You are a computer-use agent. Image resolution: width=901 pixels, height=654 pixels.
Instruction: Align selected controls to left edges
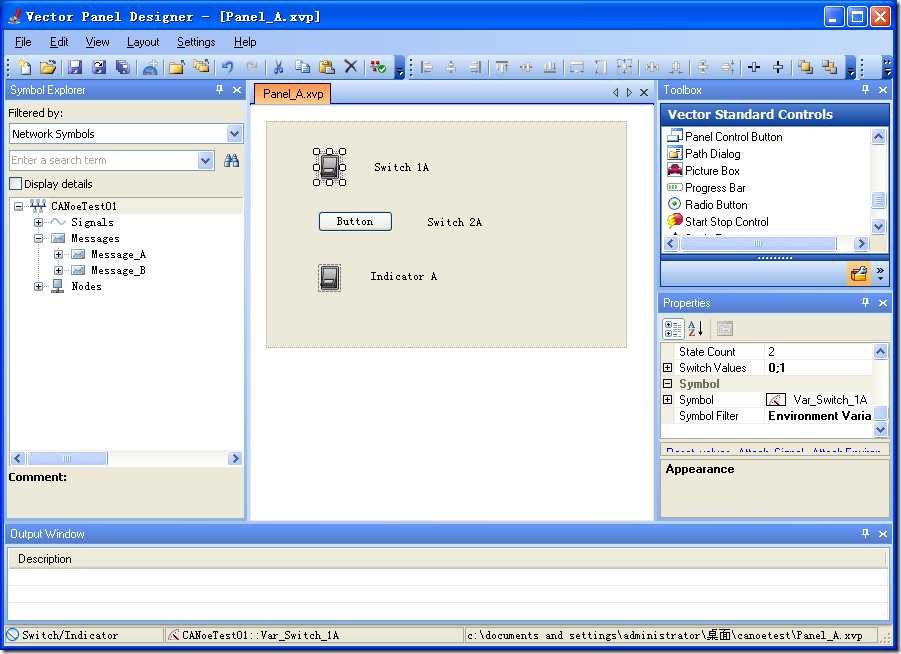point(426,67)
